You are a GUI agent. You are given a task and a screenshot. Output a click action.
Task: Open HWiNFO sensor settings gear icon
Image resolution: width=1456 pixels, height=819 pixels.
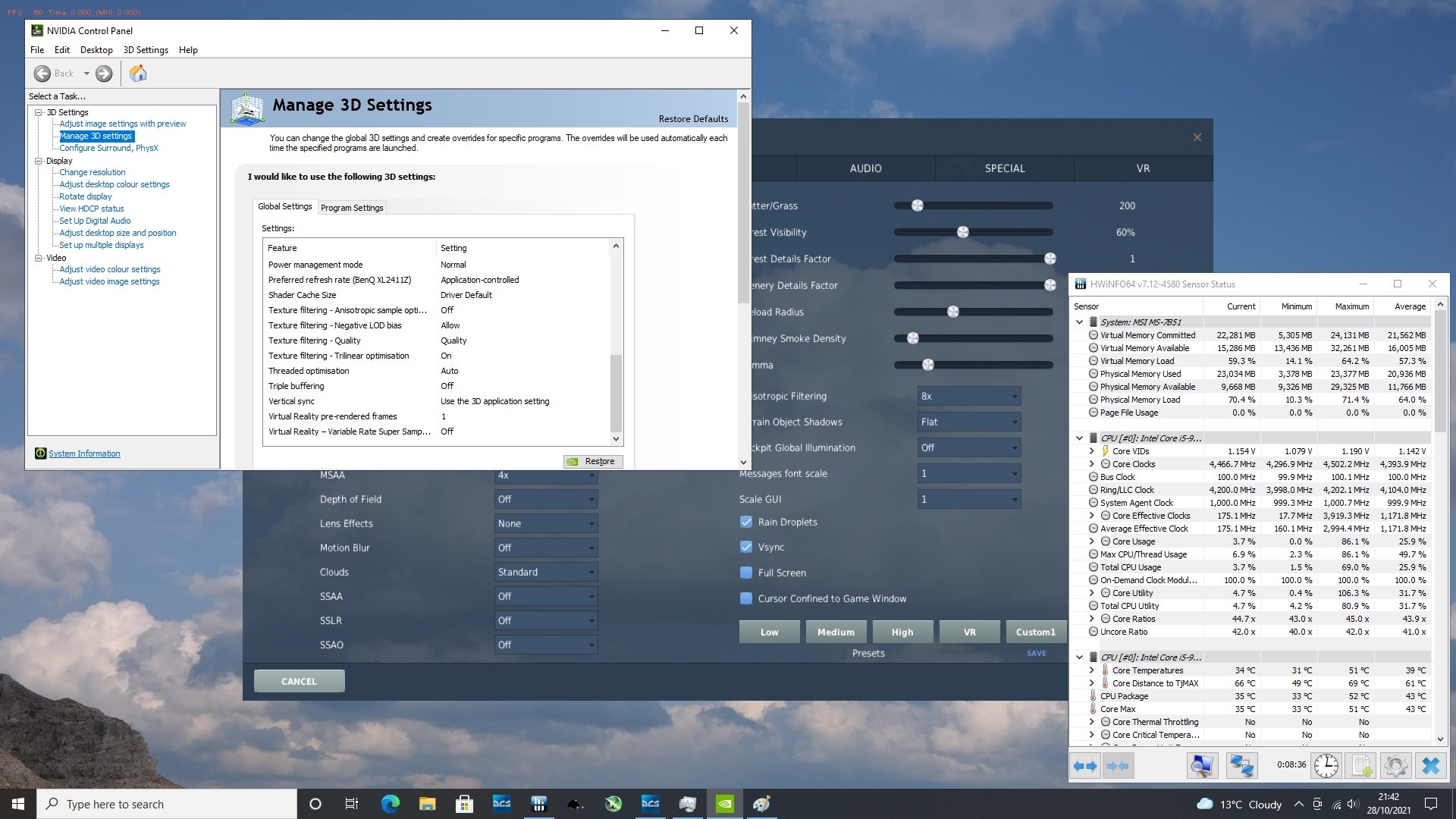click(1395, 765)
